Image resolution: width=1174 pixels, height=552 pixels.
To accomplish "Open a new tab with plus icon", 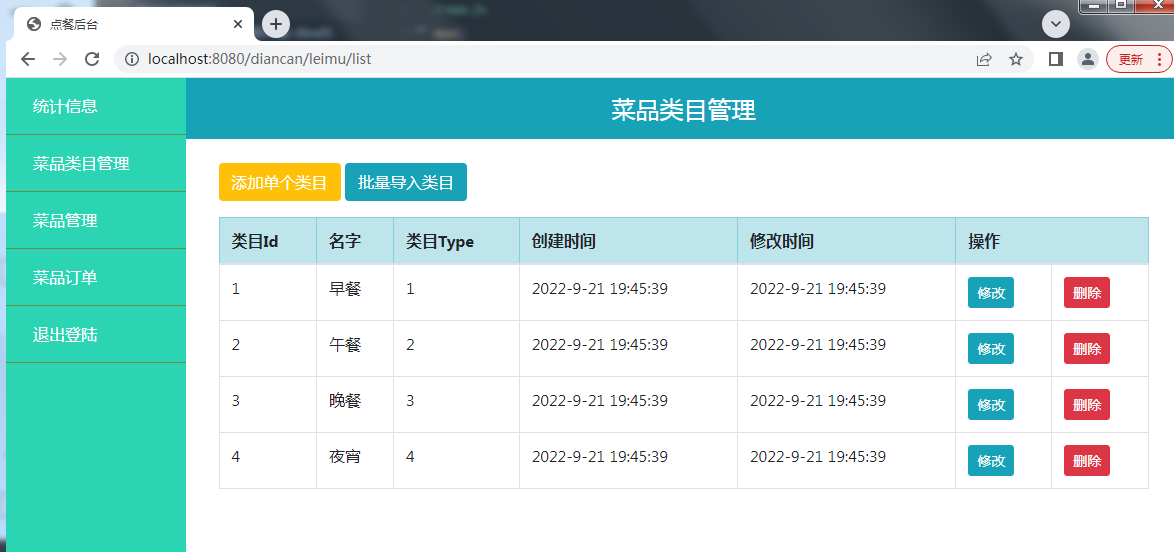I will [x=276, y=23].
